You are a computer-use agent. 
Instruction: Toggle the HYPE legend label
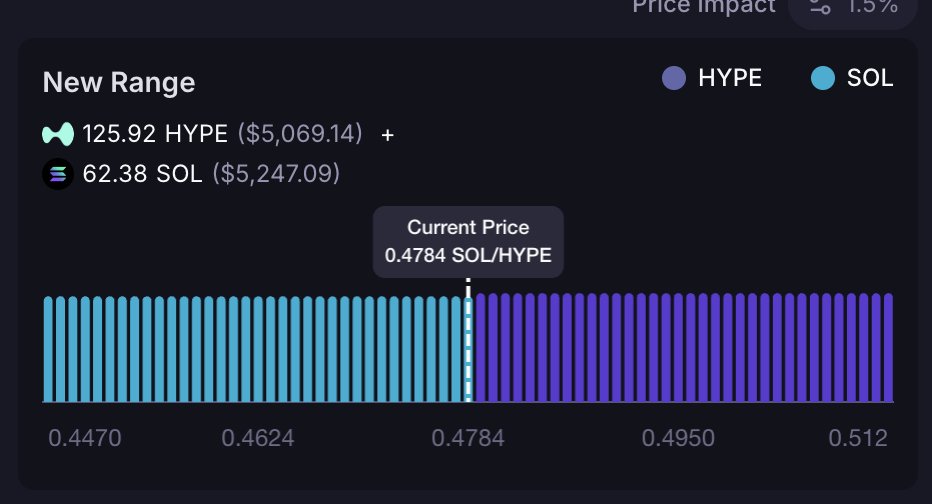[x=729, y=78]
